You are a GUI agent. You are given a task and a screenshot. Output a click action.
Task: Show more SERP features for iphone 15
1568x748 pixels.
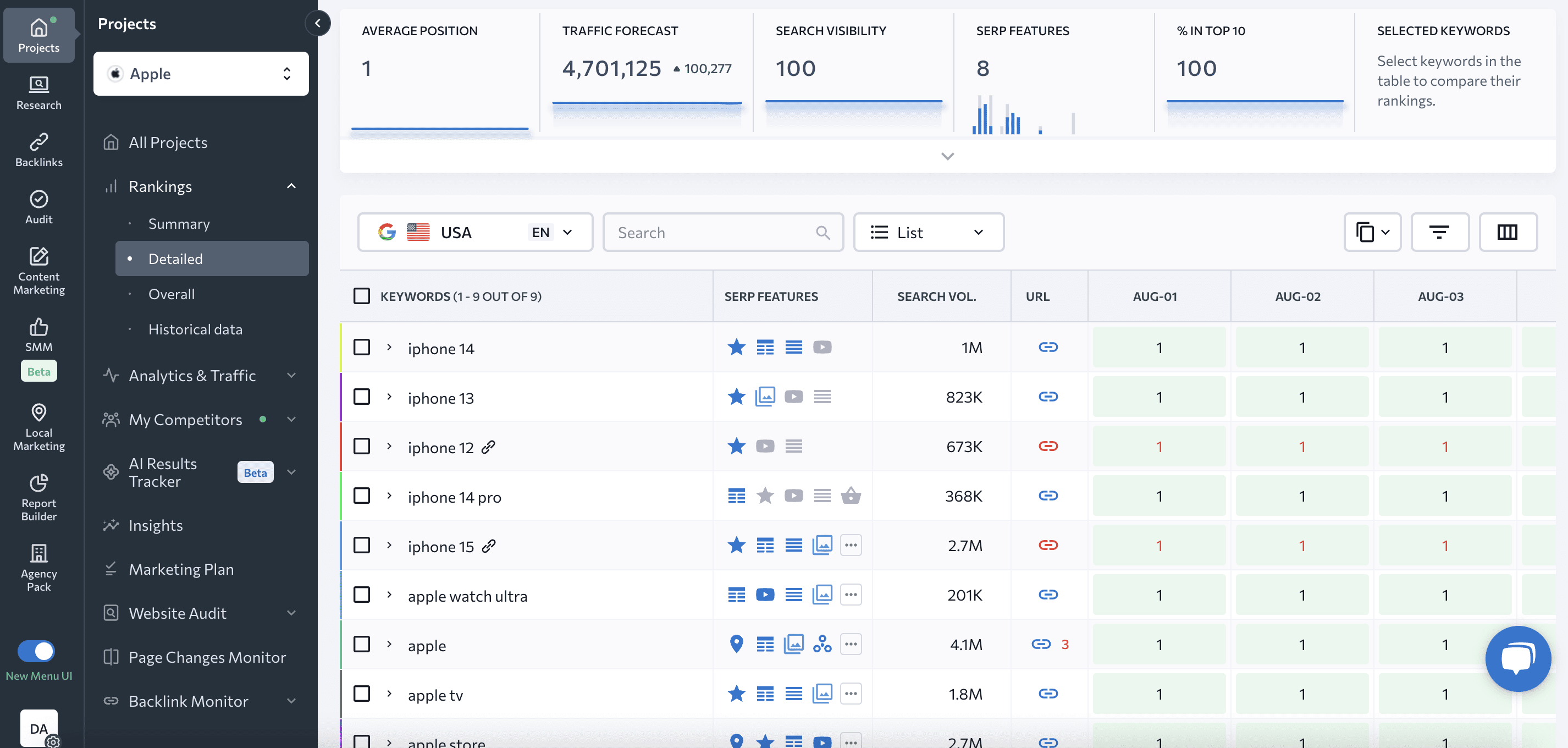851,545
